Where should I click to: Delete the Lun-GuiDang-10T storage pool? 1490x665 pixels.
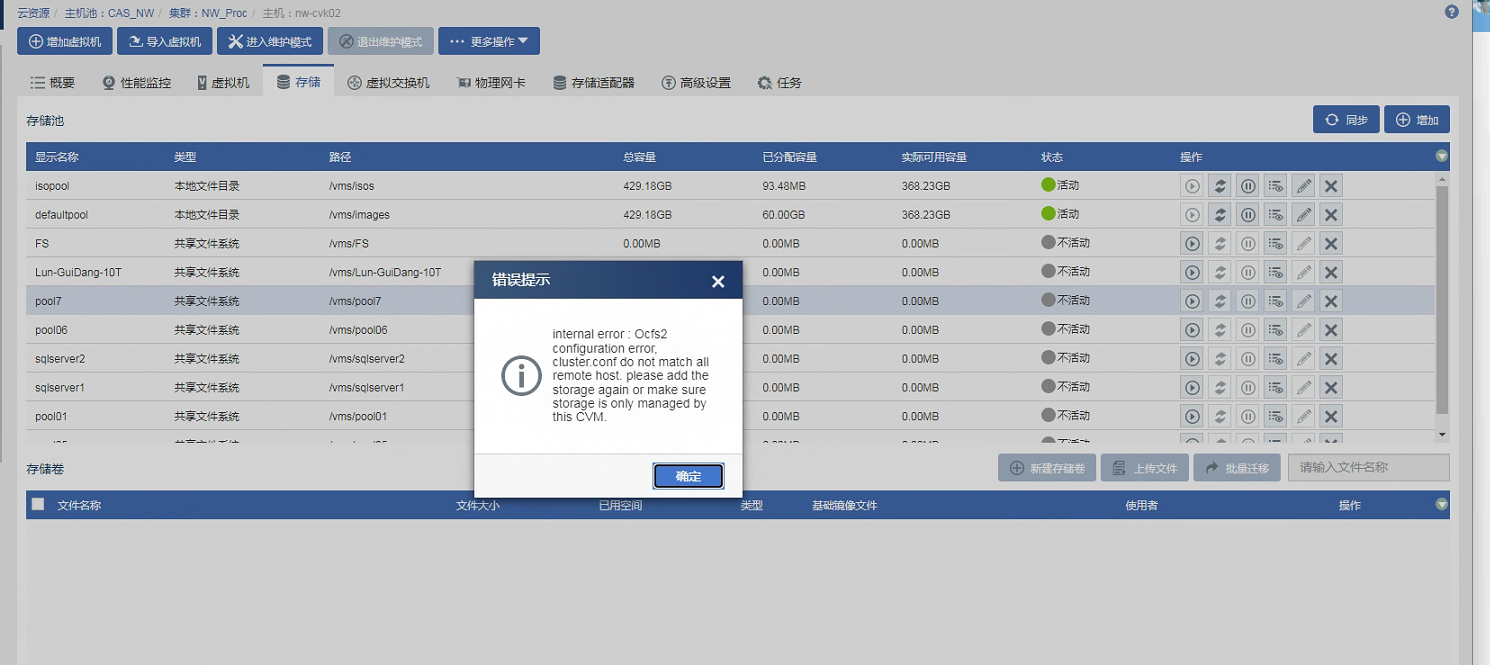coord(1331,272)
